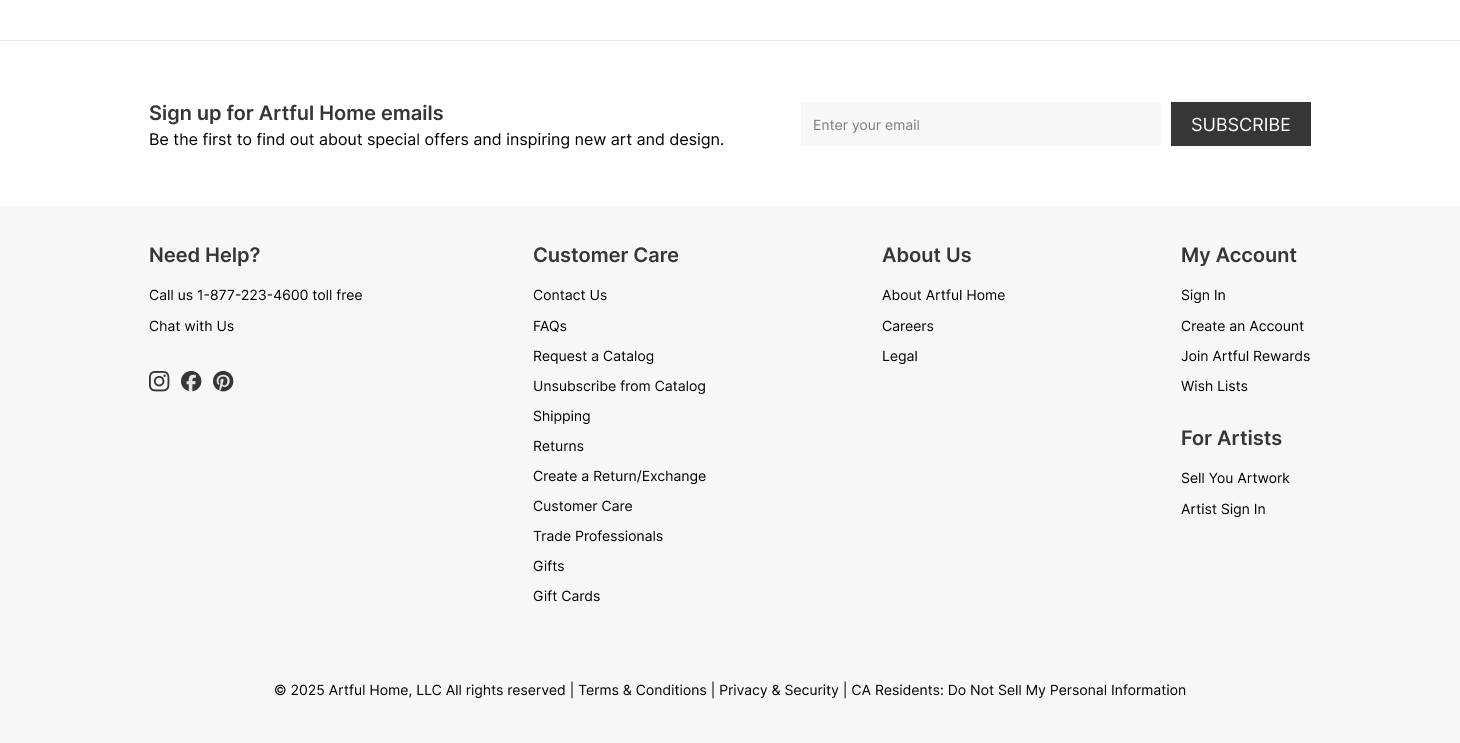Open Artful Home's Instagram page
This screenshot has width=1460, height=743.
pyautogui.click(x=159, y=381)
